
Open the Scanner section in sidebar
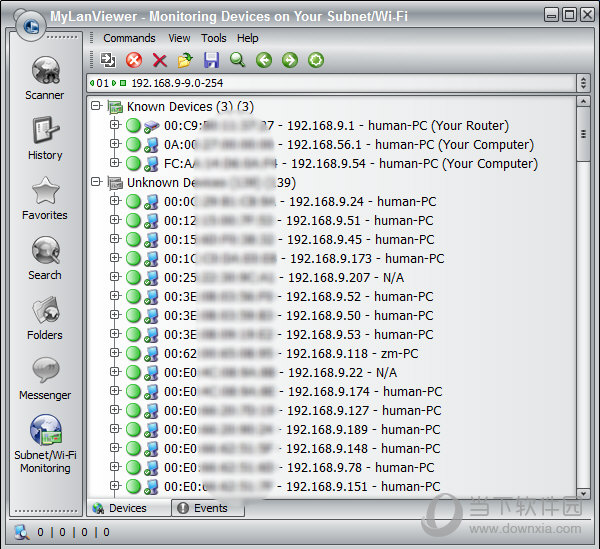pos(45,78)
